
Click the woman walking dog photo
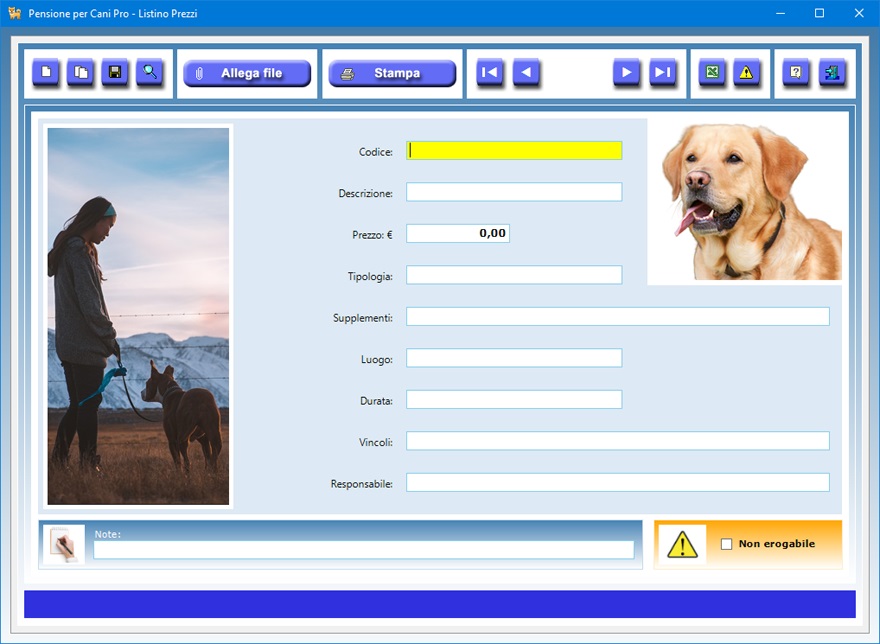click(x=138, y=317)
